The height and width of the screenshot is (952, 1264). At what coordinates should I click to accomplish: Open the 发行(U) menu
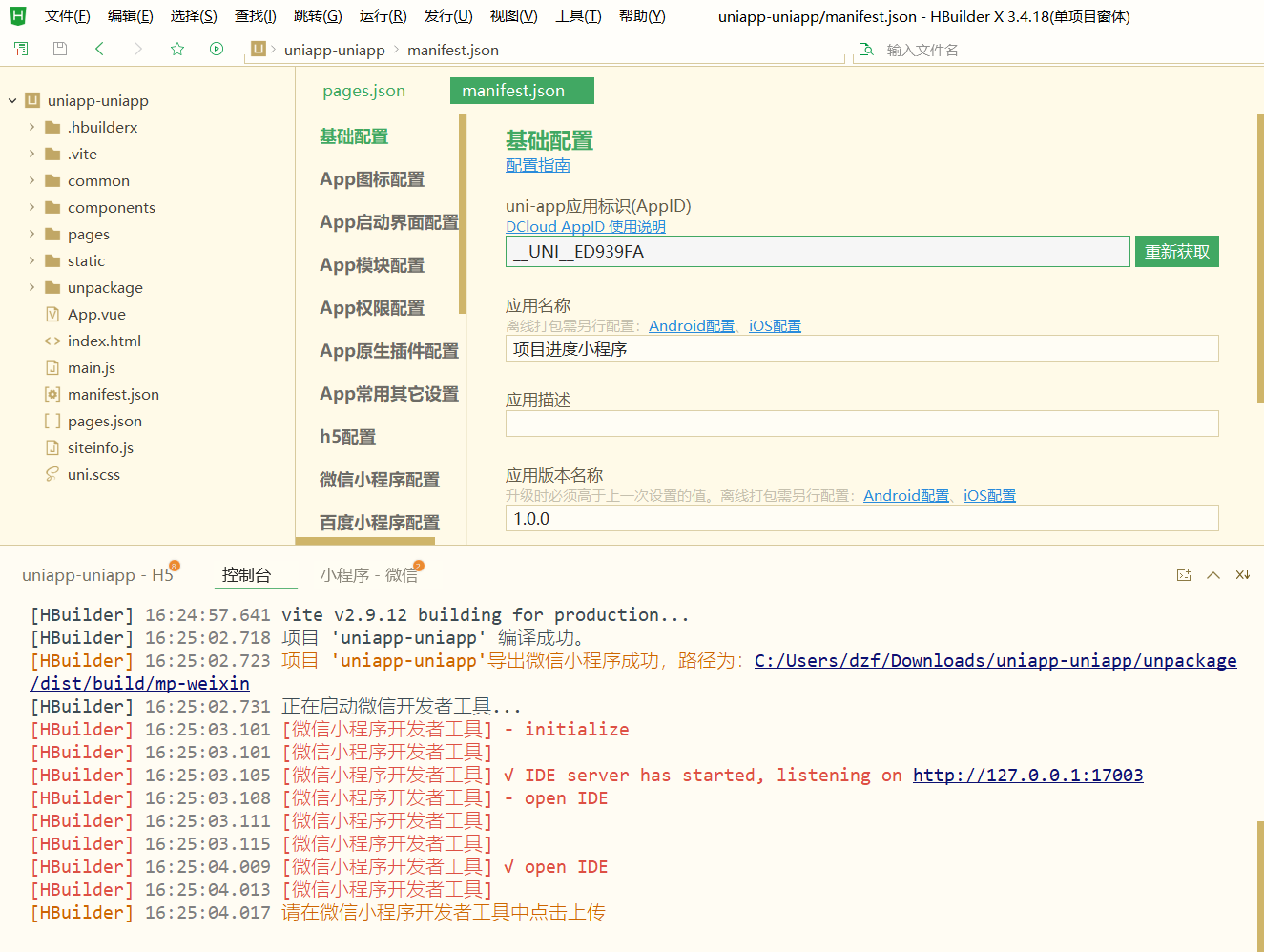(448, 16)
